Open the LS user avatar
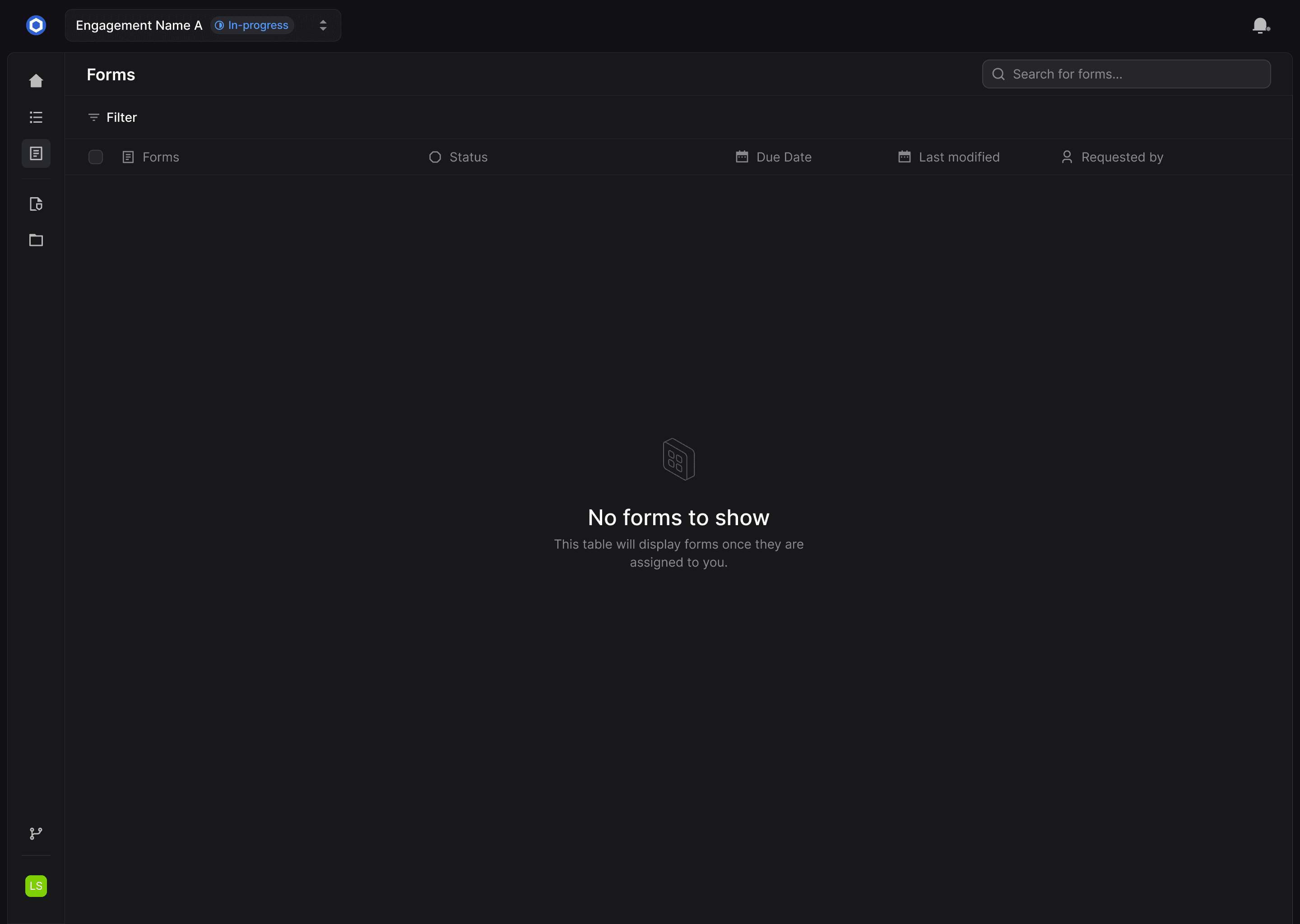This screenshot has width=1300, height=924. (x=36, y=886)
